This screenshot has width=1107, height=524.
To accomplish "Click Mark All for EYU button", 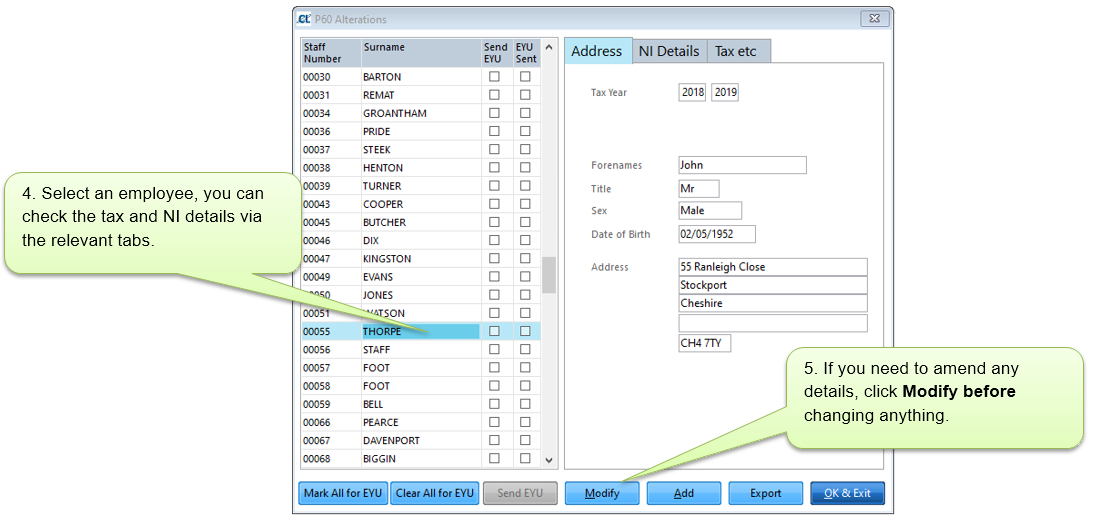I will click(343, 494).
